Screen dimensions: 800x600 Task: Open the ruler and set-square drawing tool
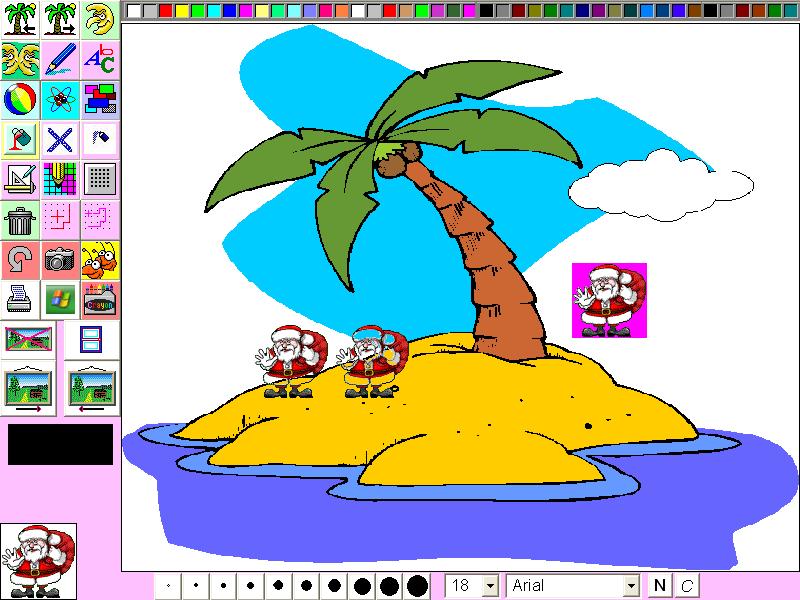click(x=20, y=179)
